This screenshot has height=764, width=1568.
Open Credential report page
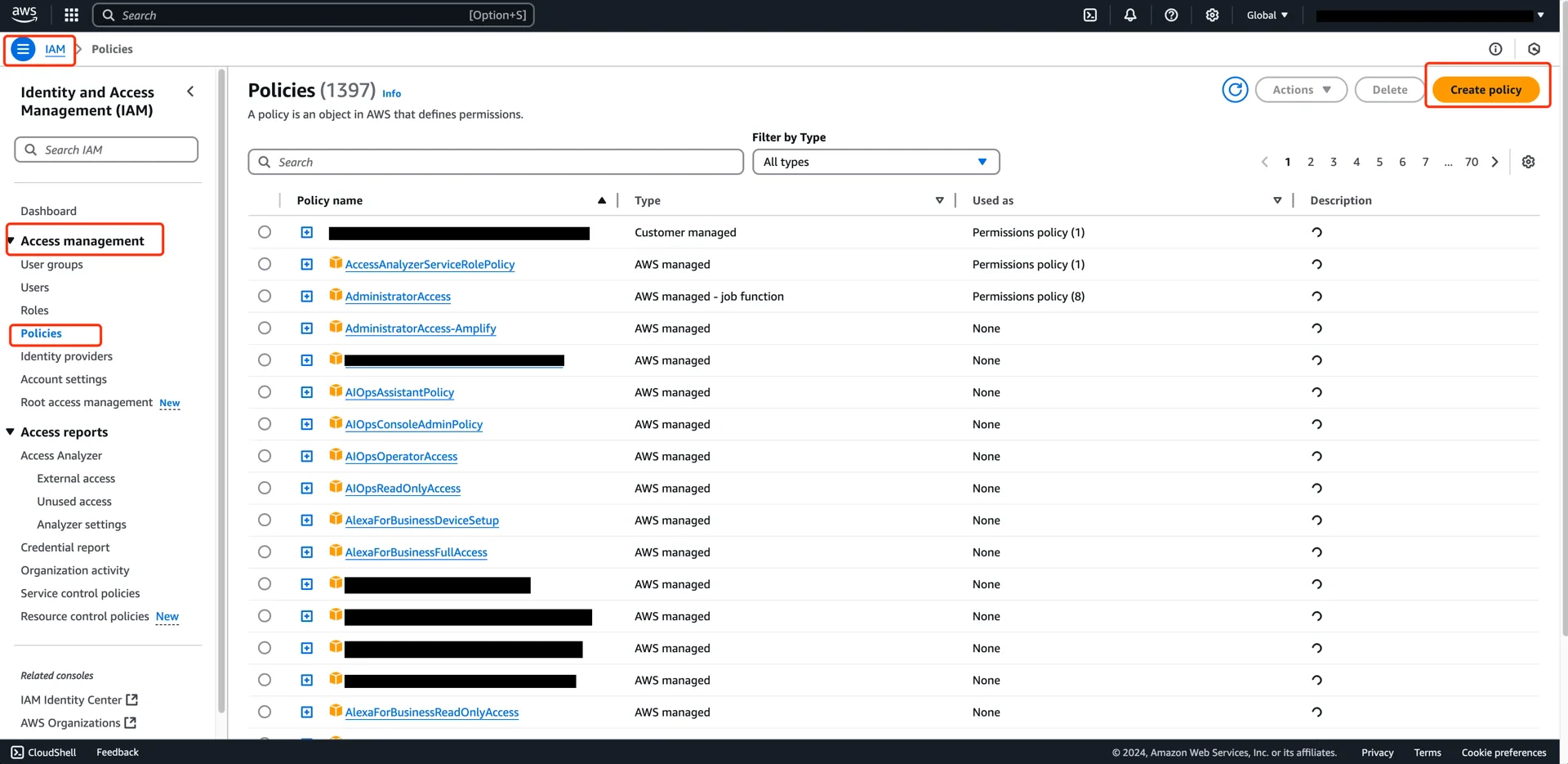click(65, 547)
